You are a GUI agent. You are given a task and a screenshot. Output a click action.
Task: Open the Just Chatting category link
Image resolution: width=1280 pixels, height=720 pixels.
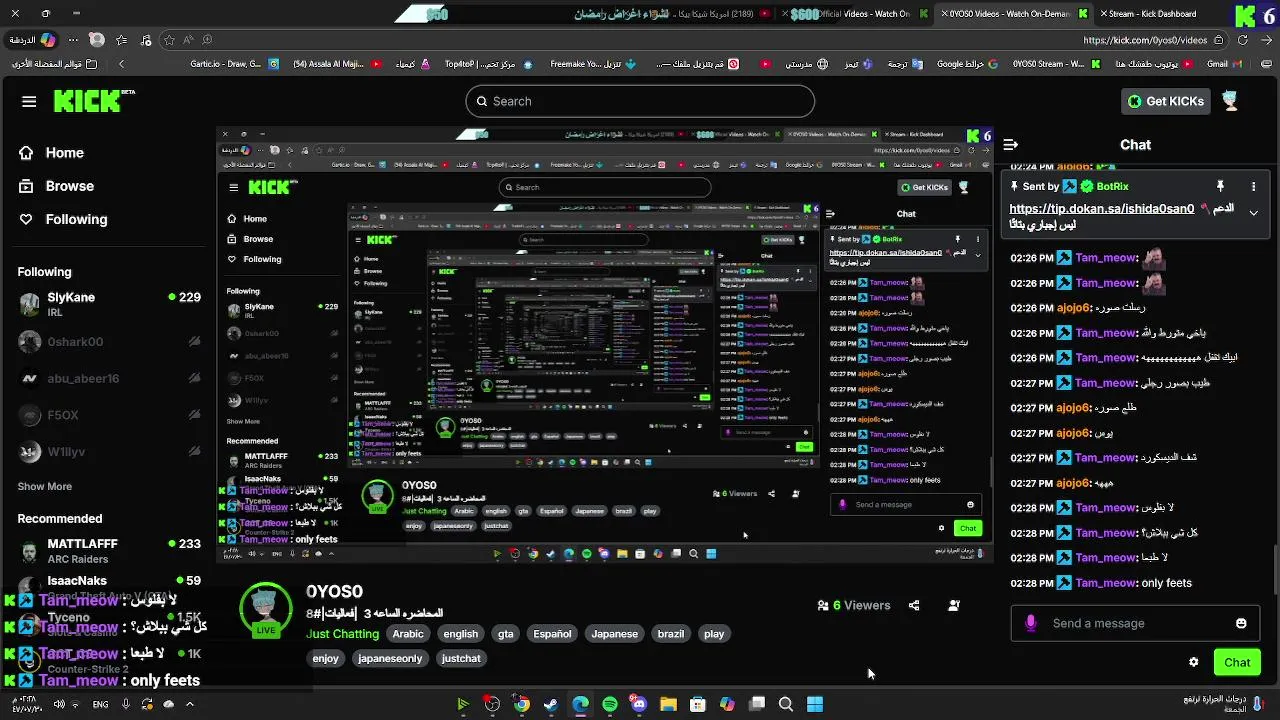343,634
